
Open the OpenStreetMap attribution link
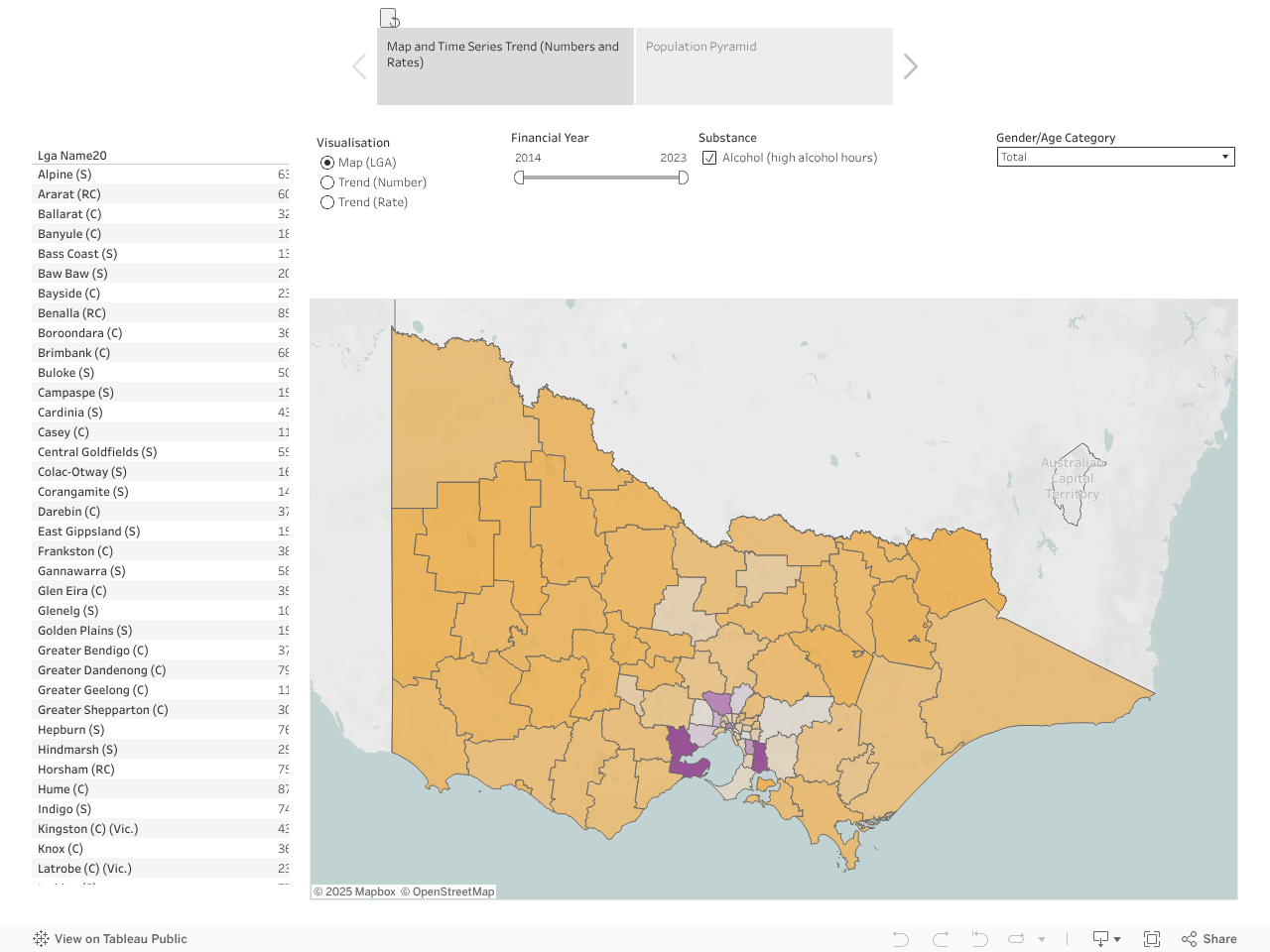point(452,892)
